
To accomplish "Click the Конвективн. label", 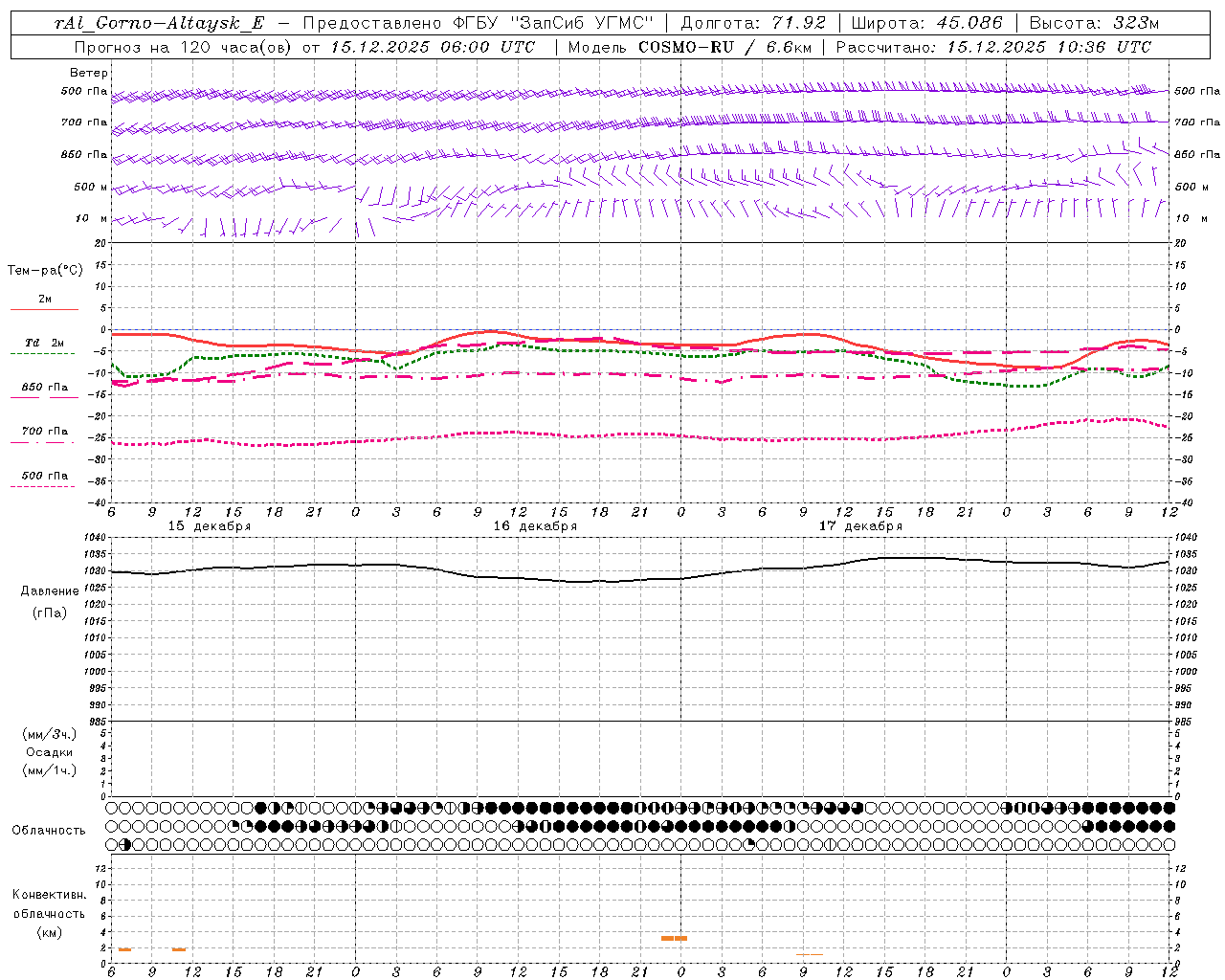I will pos(49,895).
